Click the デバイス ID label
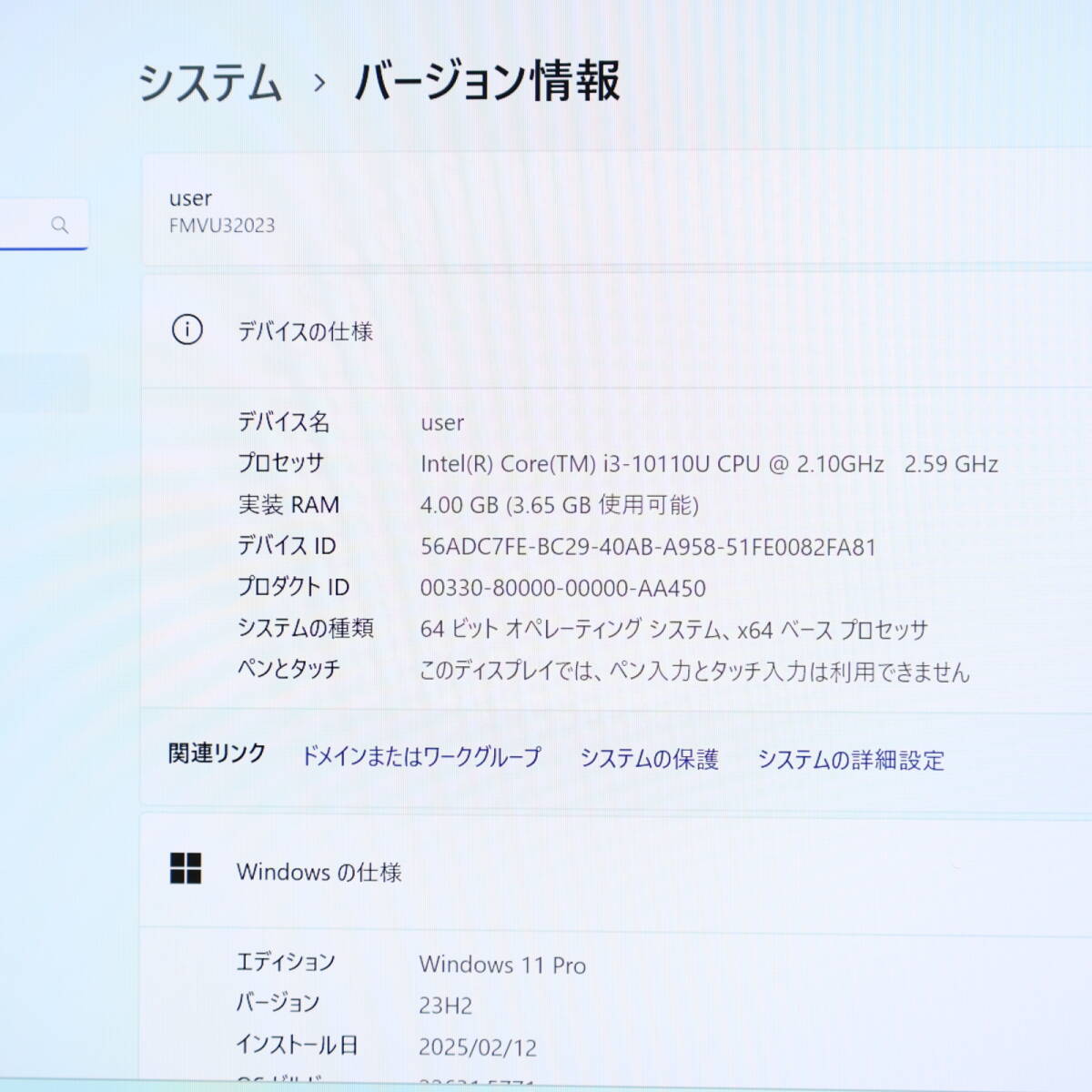The height and width of the screenshot is (1092, 1092). [x=287, y=545]
